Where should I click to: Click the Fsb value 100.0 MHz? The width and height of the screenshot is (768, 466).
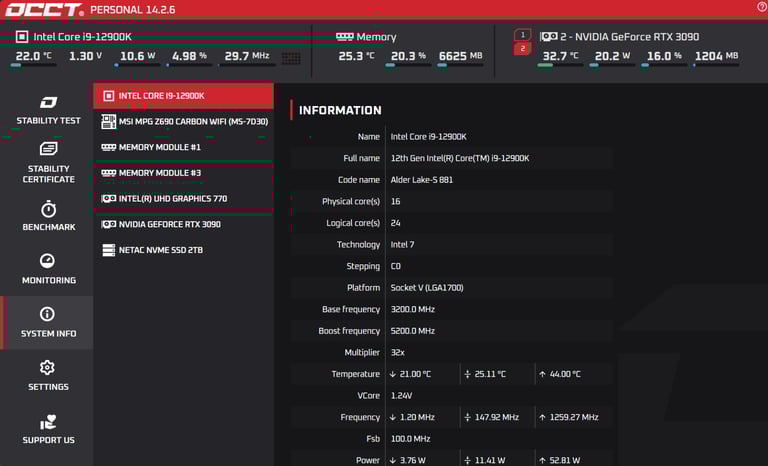point(410,439)
